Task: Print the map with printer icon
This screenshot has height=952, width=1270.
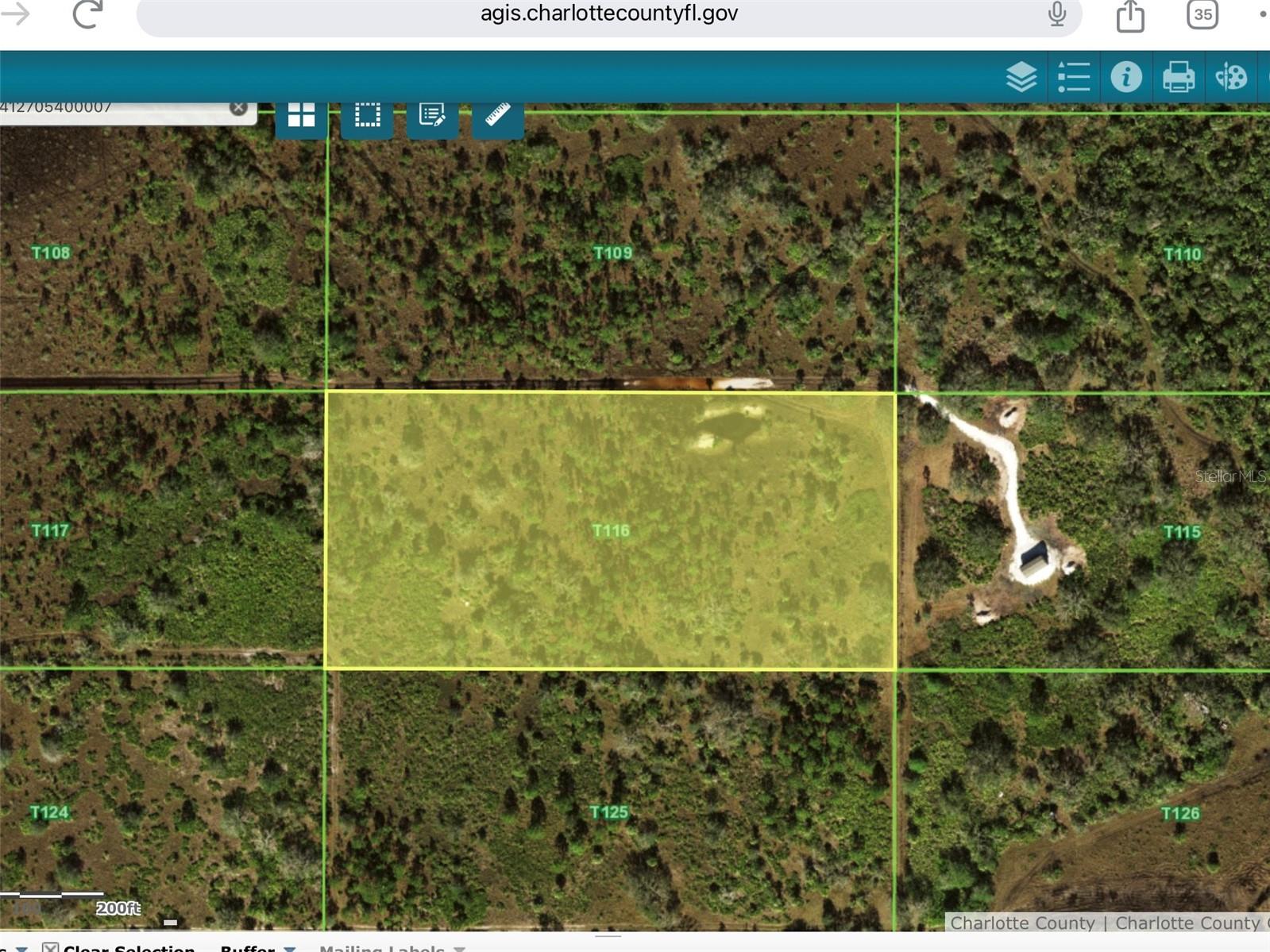Action: click(1178, 77)
